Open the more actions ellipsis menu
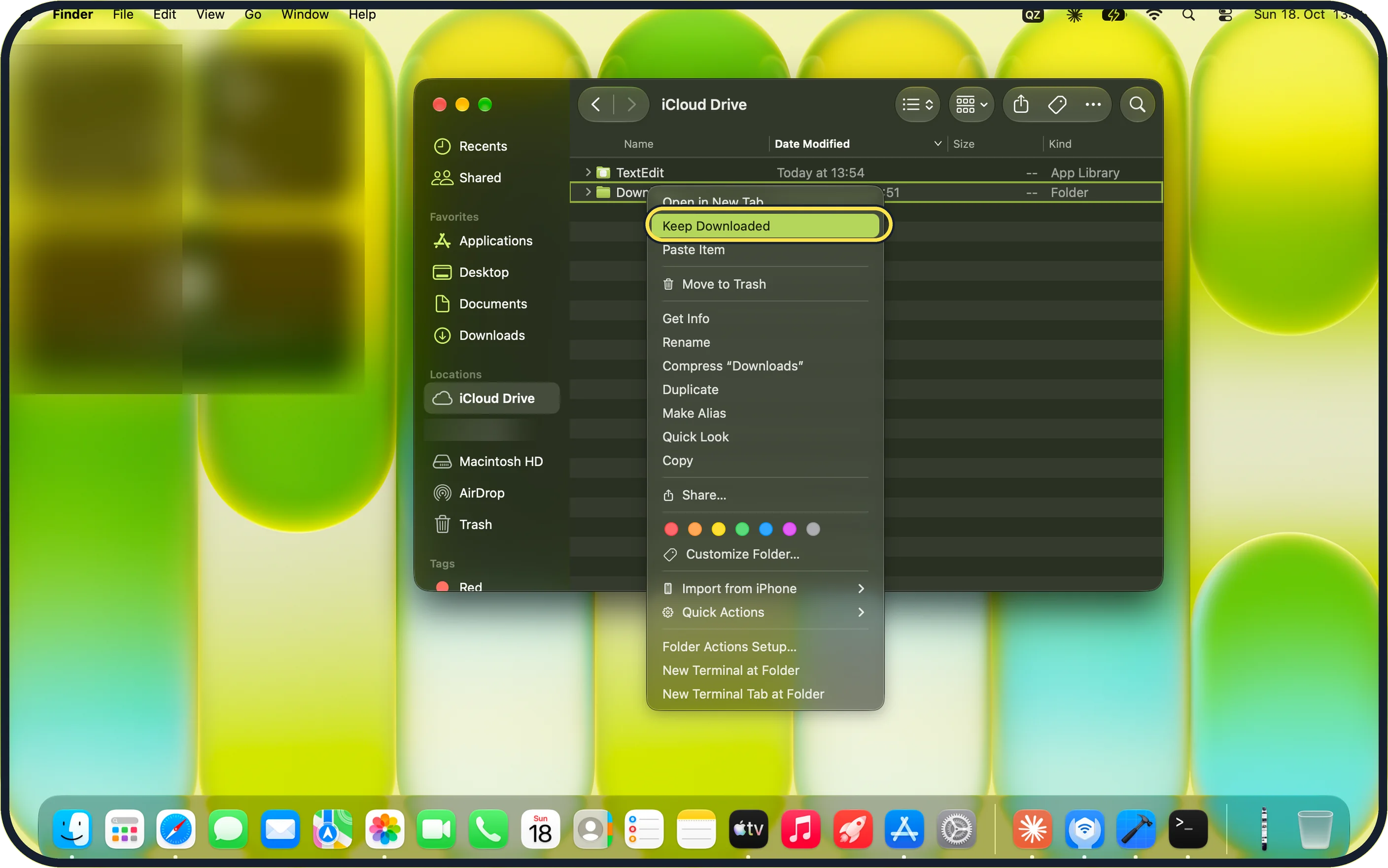 click(1092, 104)
